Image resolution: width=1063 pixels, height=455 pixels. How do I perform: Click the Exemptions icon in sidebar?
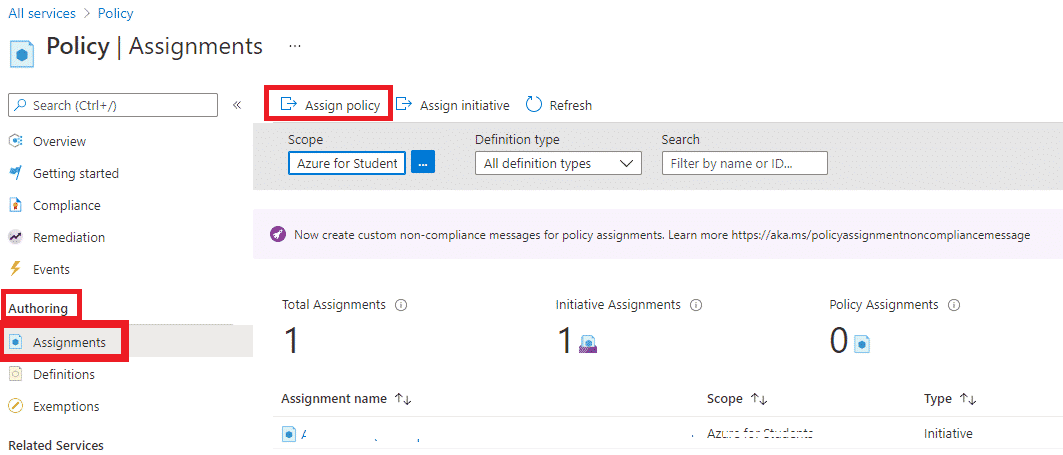pyautogui.click(x=16, y=406)
